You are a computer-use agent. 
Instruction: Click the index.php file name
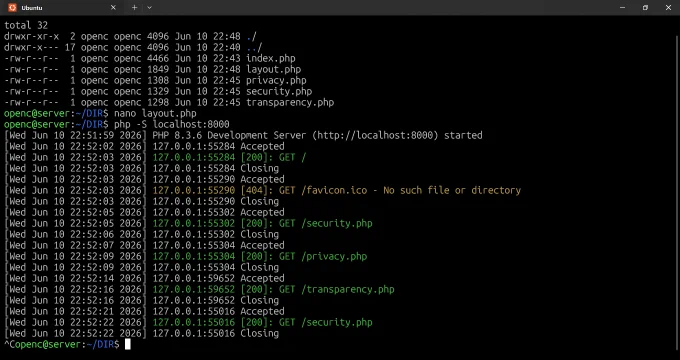(x=271, y=59)
